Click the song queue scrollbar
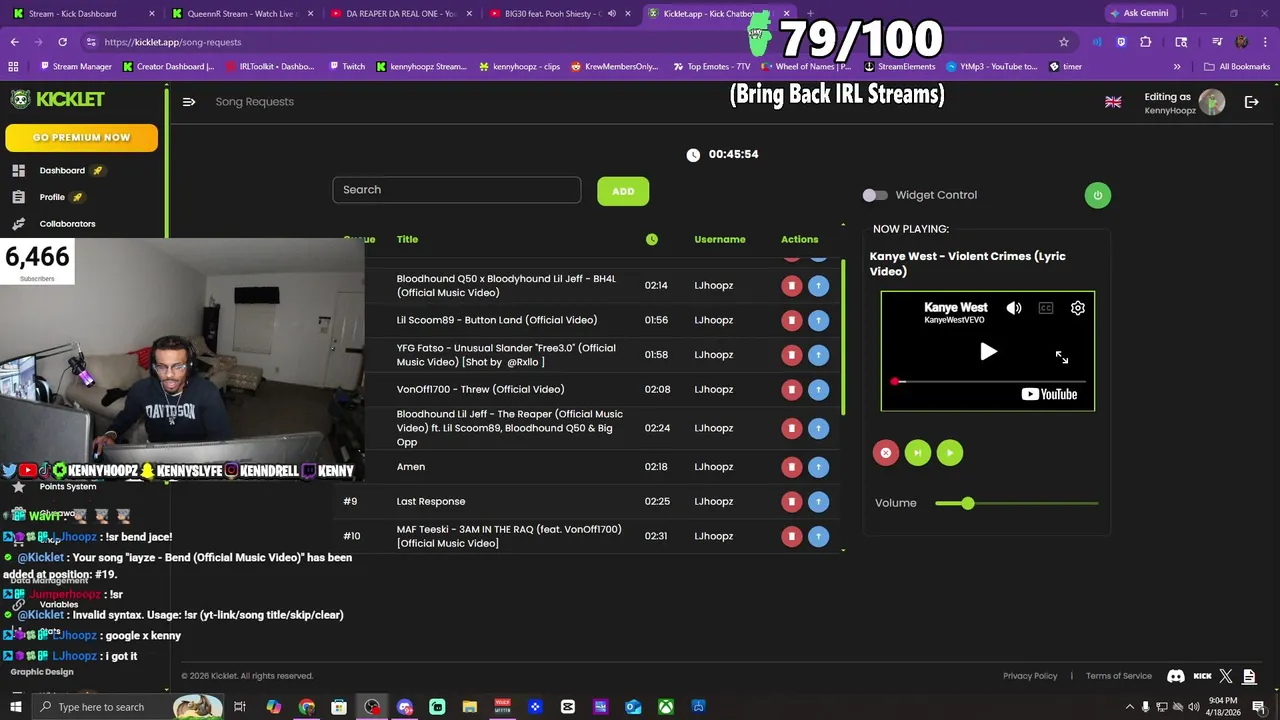1280x720 pixels. coord(843,338)
